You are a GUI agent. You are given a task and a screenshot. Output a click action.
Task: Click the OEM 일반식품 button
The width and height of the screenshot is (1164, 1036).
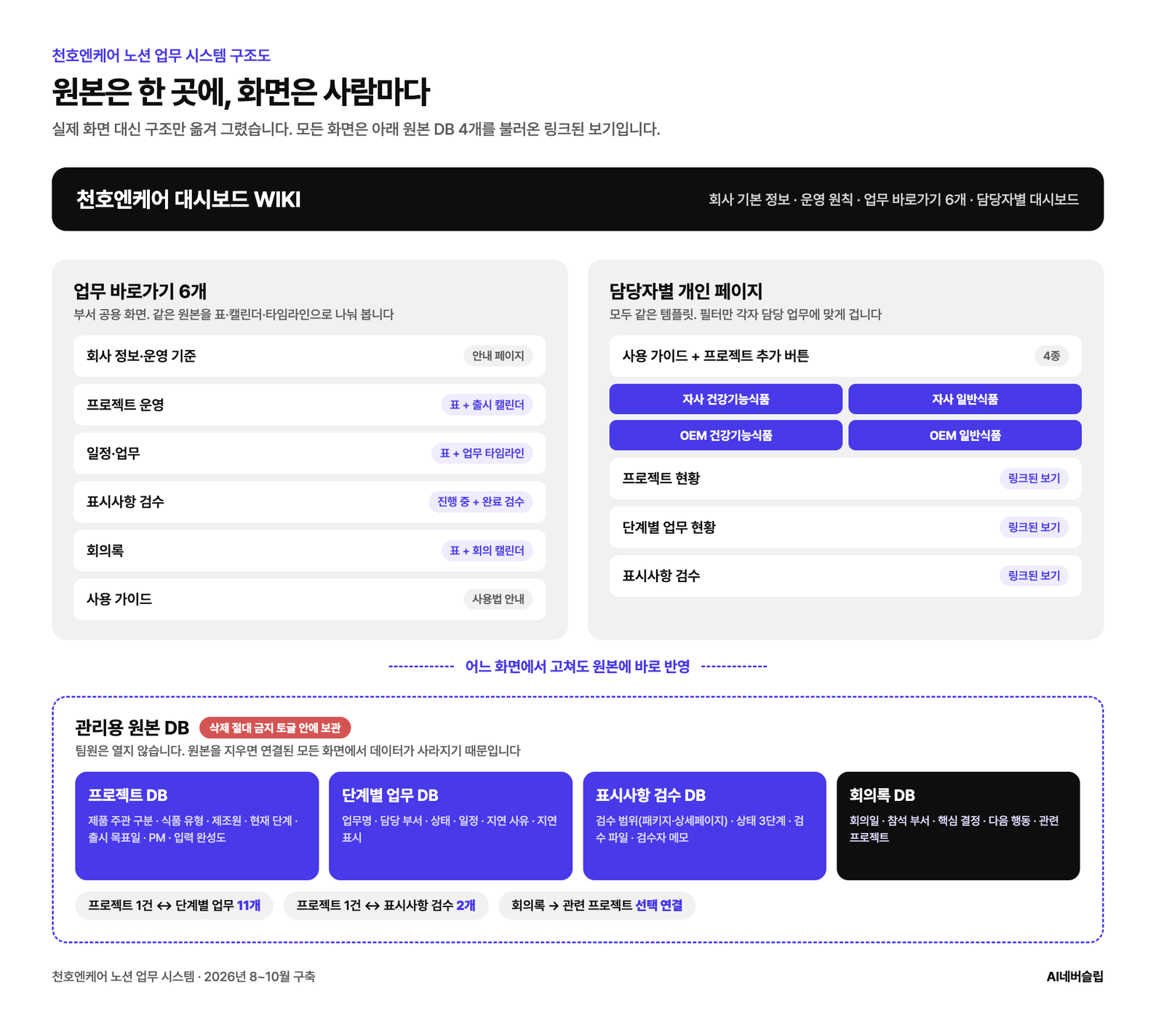(965, 435)
